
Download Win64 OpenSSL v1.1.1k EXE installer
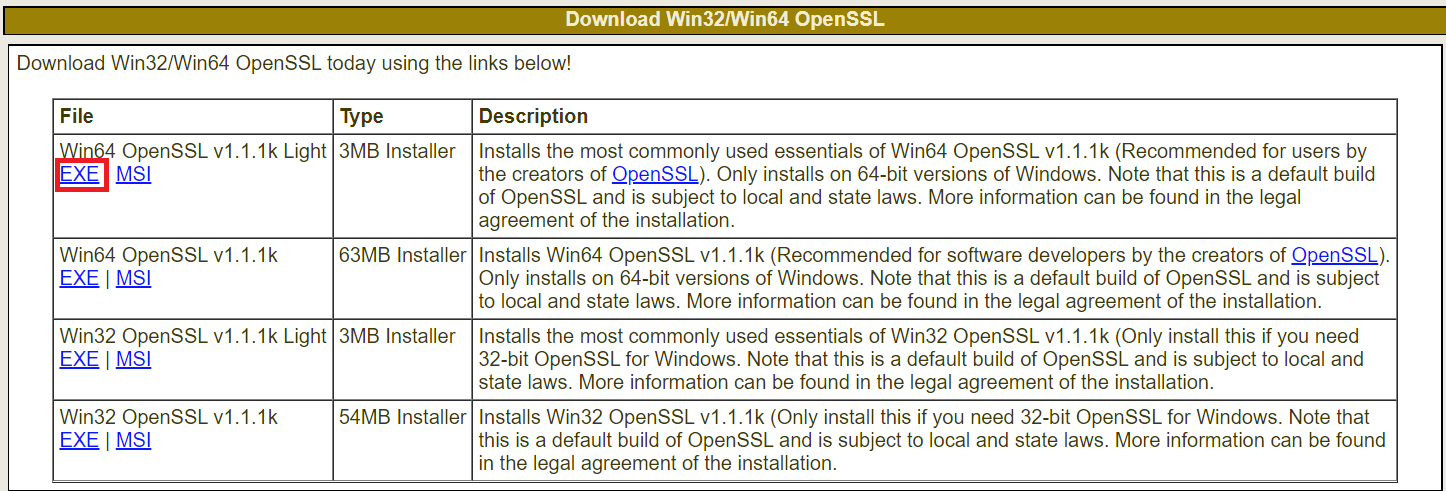point(80,278)
